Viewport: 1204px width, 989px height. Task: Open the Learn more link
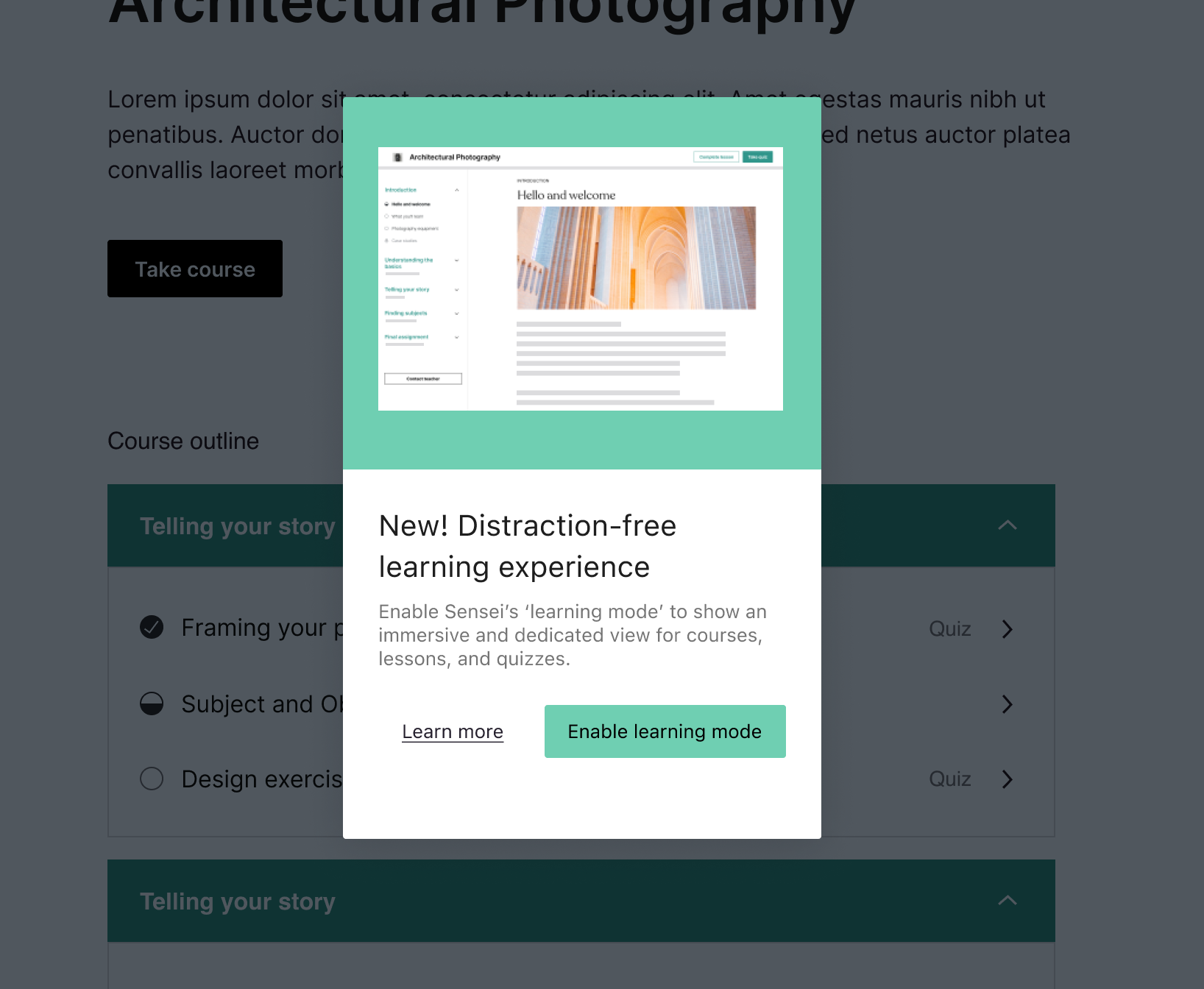[x=452, y=731]
